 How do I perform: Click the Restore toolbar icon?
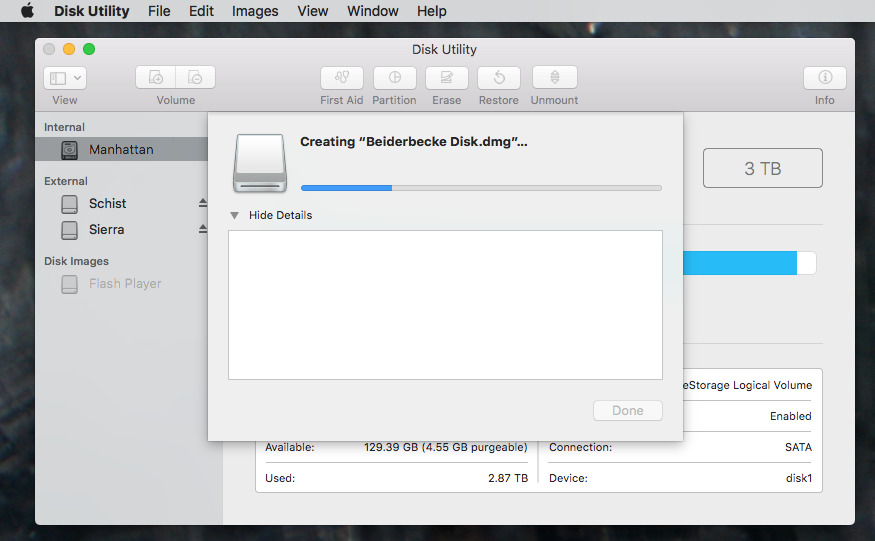click(499, 78)
